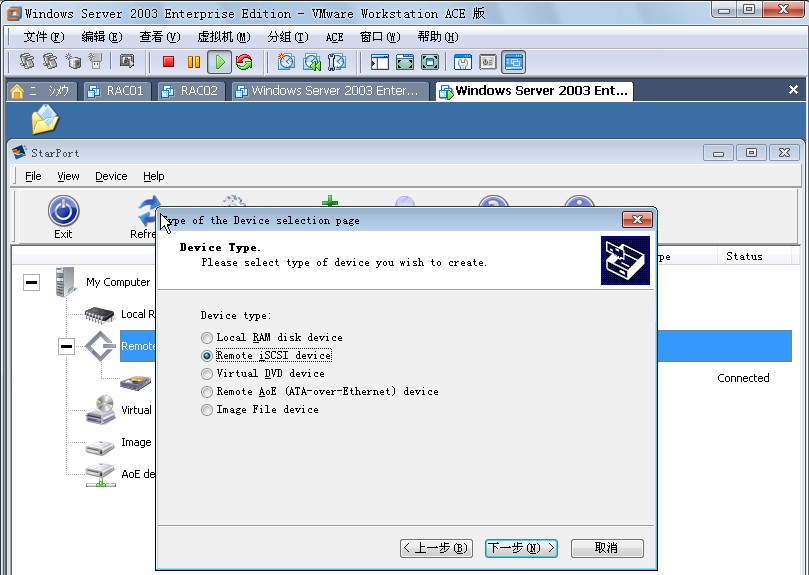Click the 下一步(N) next button
The width and height of the screenshot is (809, 575).
click(x=522, y=548)
